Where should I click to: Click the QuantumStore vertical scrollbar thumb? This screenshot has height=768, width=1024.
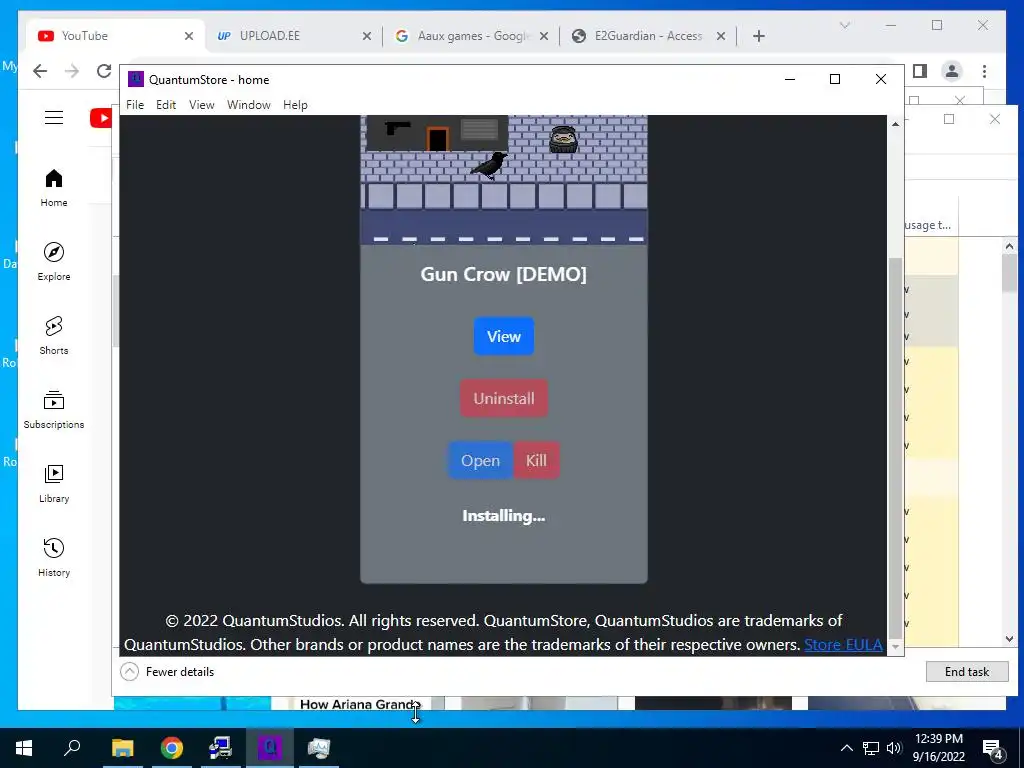click(895, 447)
